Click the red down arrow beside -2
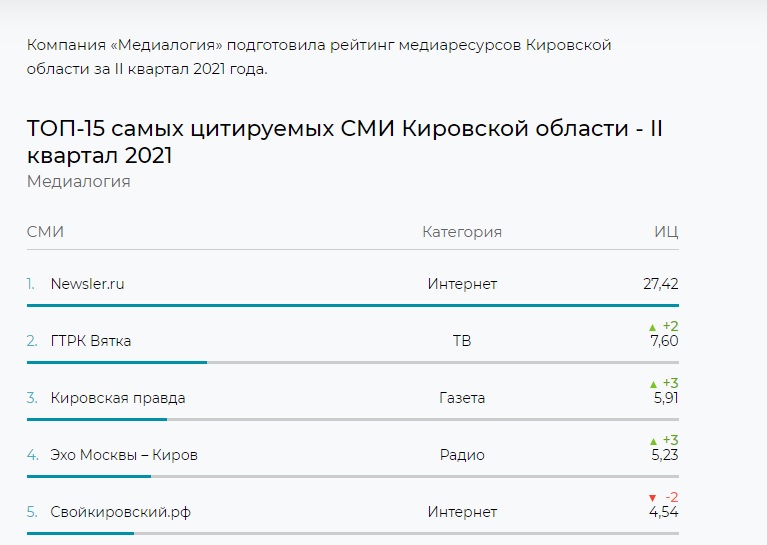 point(652,498)
